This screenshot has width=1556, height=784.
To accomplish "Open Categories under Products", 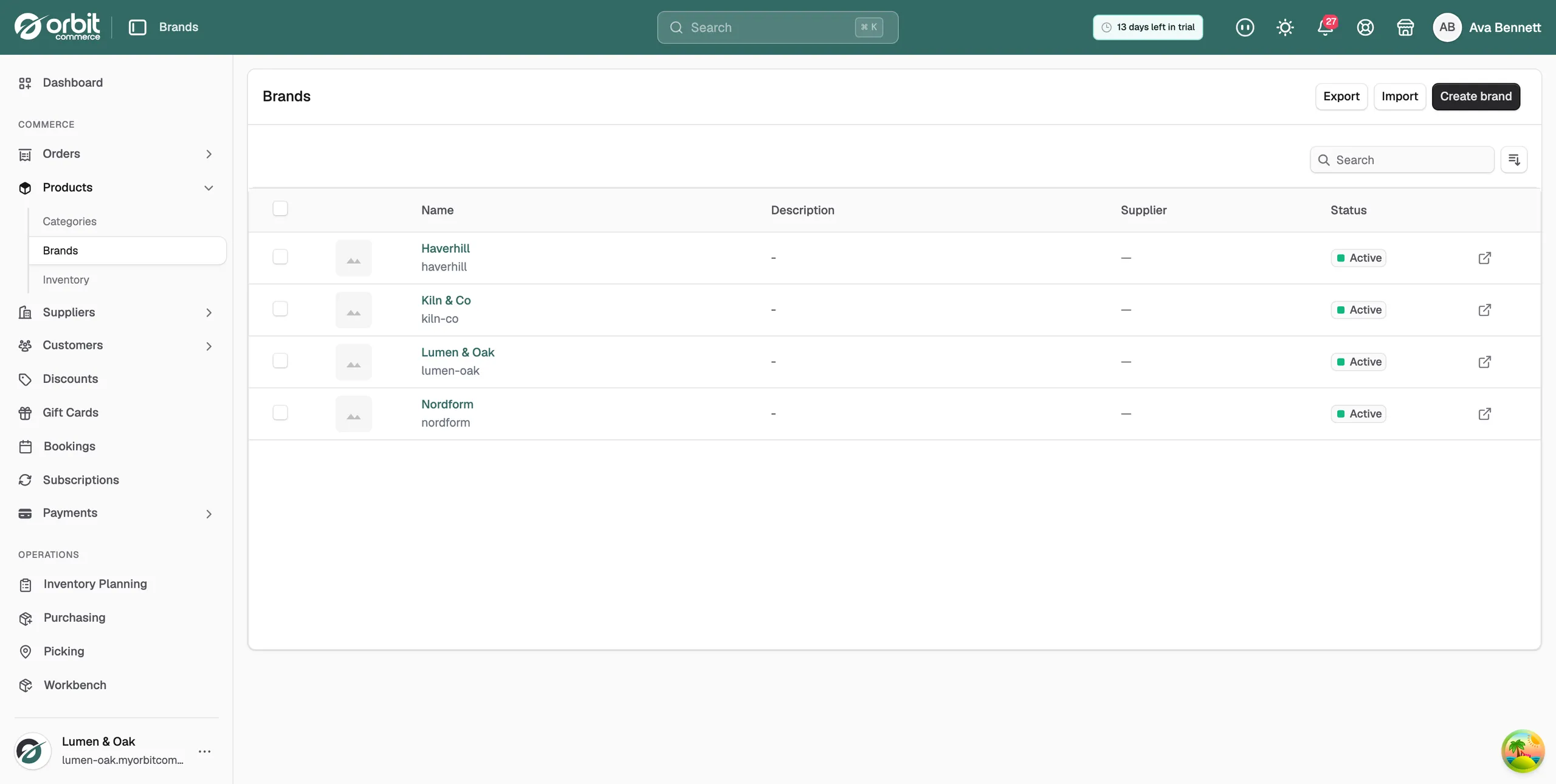I will 69,221.
